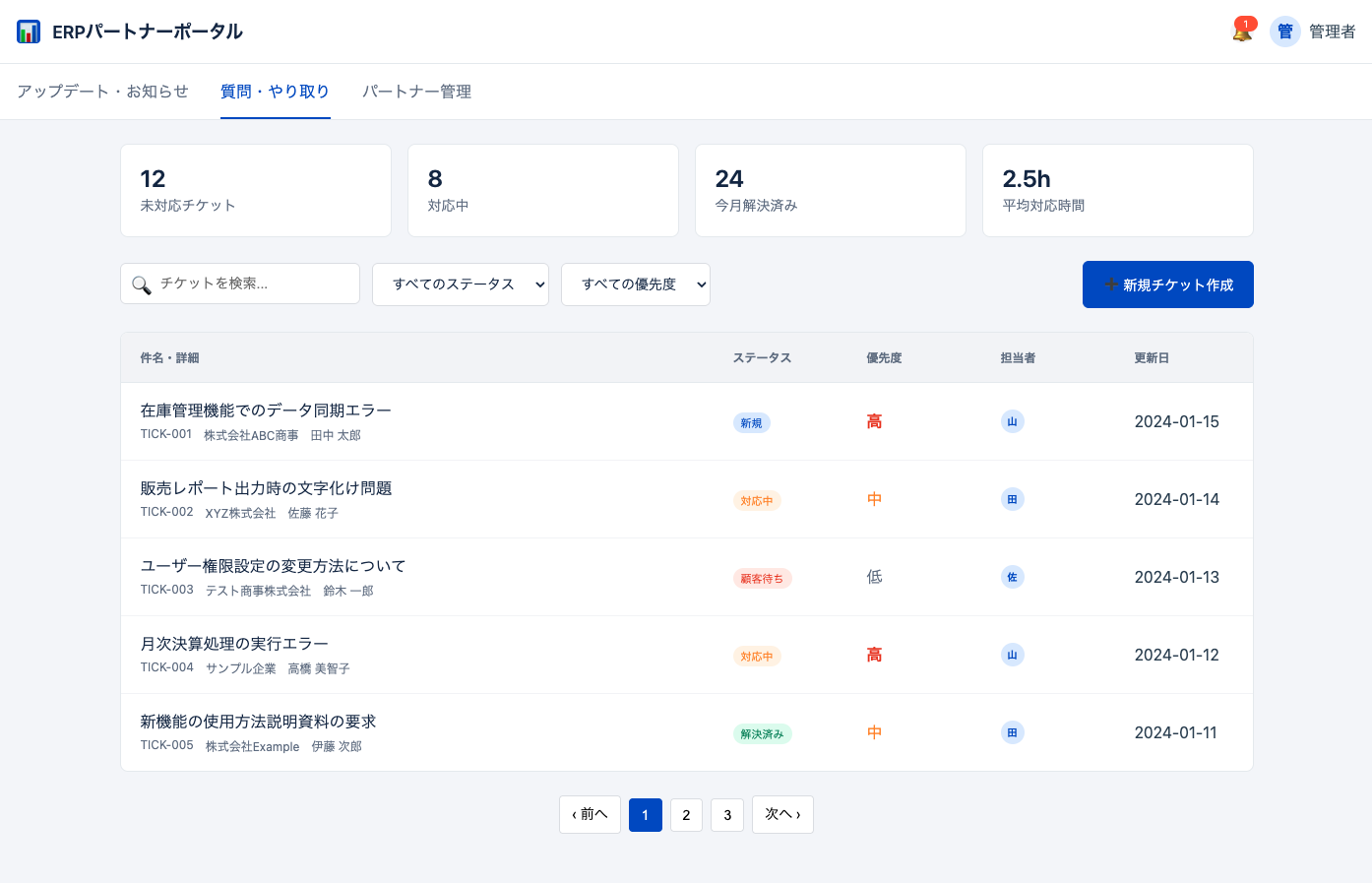This screenshot has width=1372, height=883.
Task: Open ticket 月次決算処理の実行エラー
Action: [234, 644]
